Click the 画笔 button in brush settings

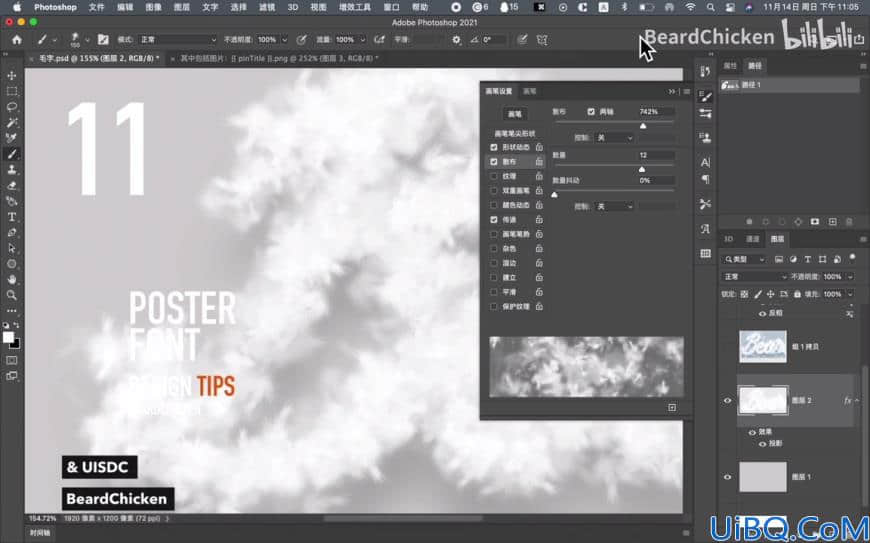click(515, 114)
